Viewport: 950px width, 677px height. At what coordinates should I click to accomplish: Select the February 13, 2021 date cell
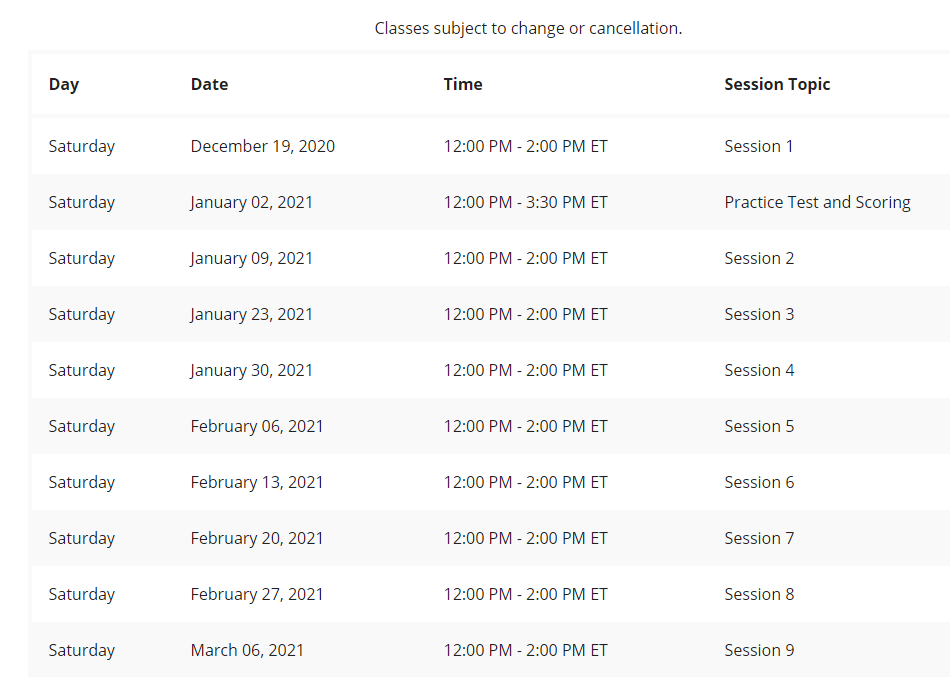pos(257,482)
